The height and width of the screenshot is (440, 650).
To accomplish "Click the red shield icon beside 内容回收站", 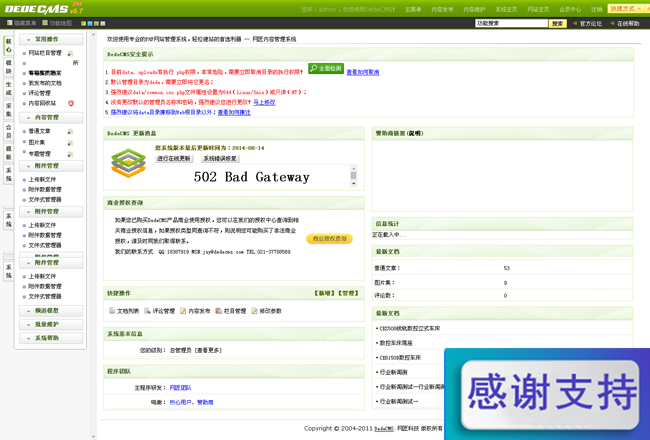I will coord(71,103).
